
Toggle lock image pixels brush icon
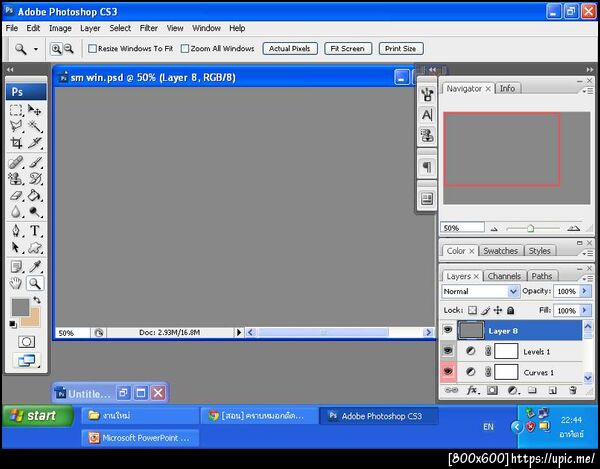click(x=485, y=310)
